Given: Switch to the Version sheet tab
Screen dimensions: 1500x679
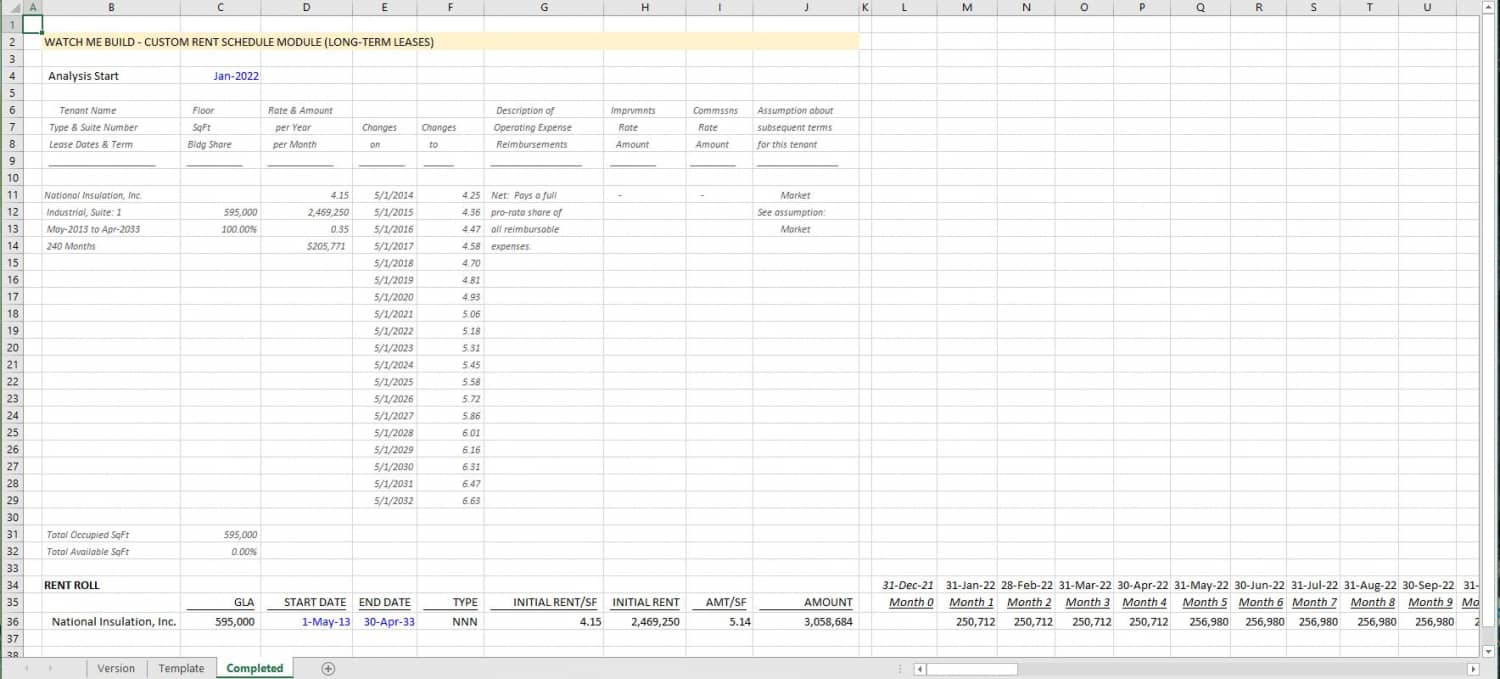Looking at the screenshot, I should pos(116,667).
